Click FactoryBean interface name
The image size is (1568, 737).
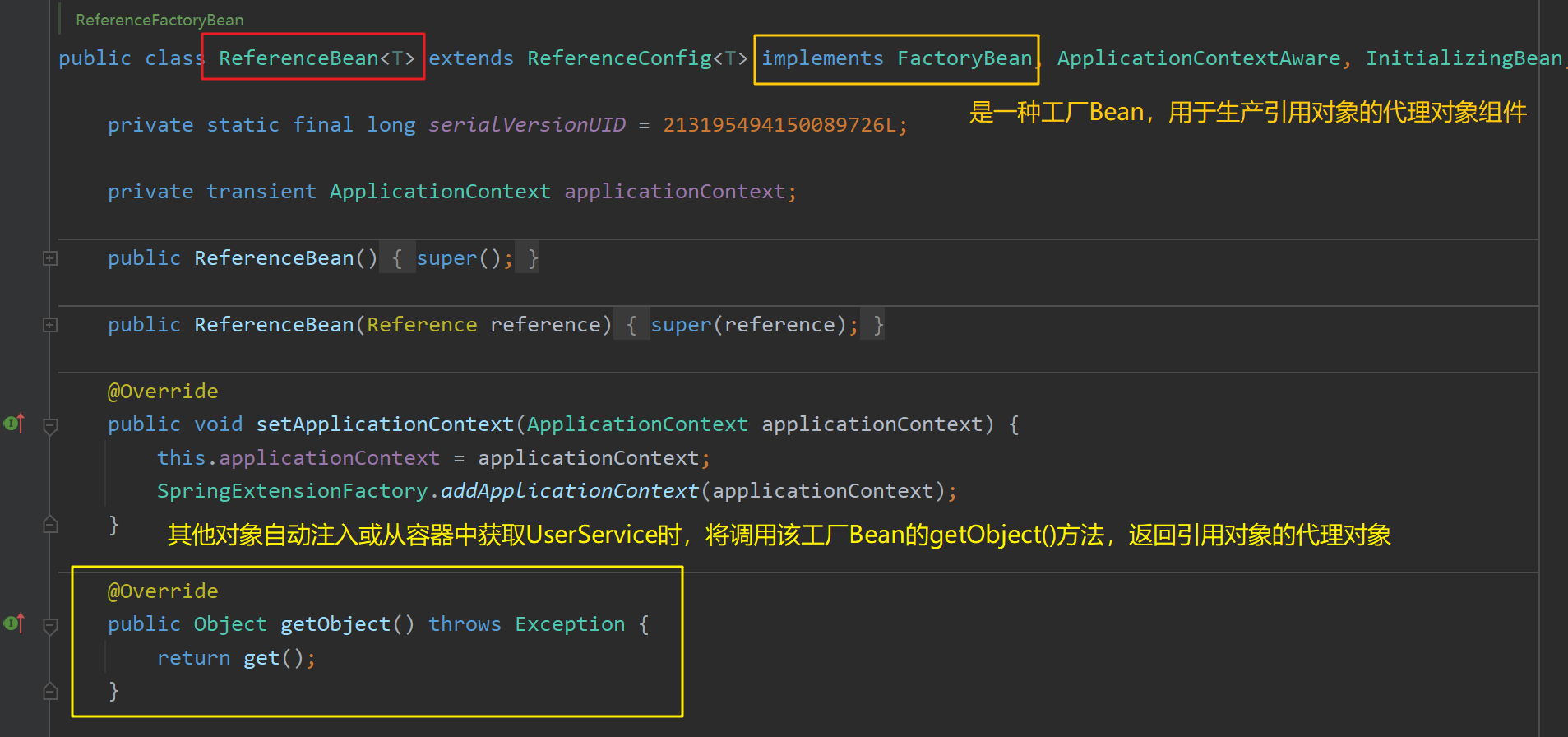click(x=964, y=58)
